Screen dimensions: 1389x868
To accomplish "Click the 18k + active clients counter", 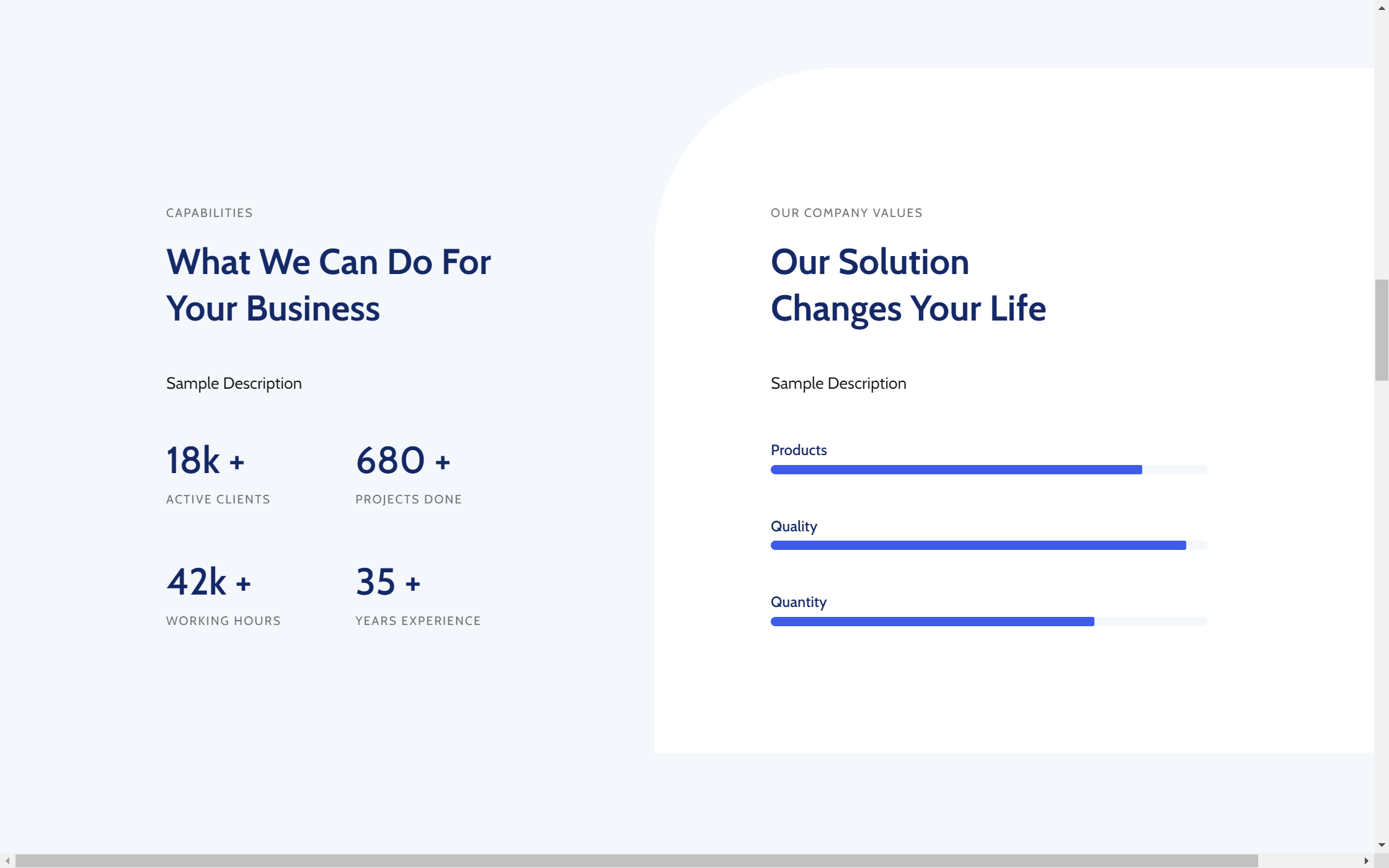I will pos(205,461).
